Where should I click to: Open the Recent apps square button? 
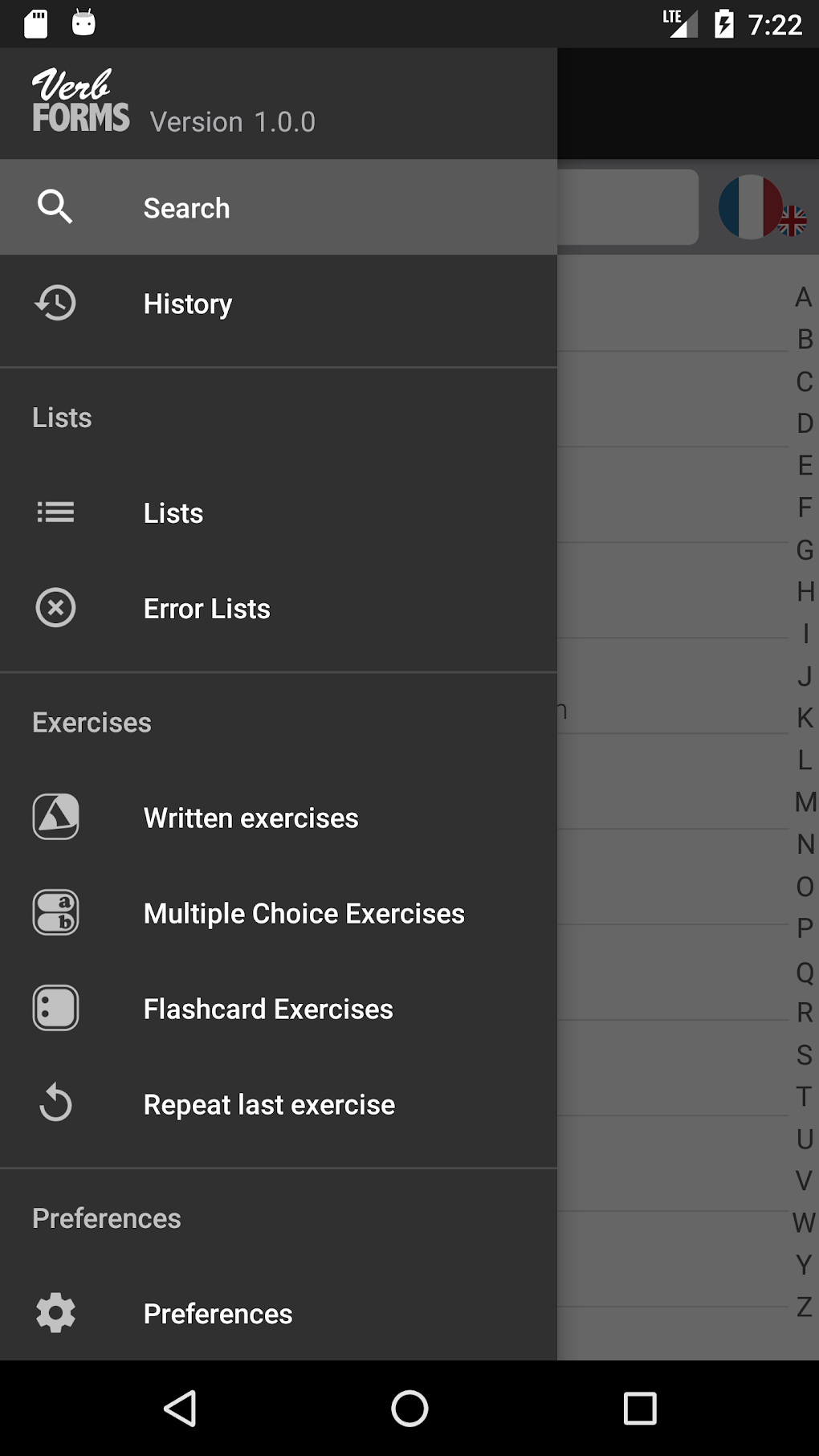click(640, 1408)
